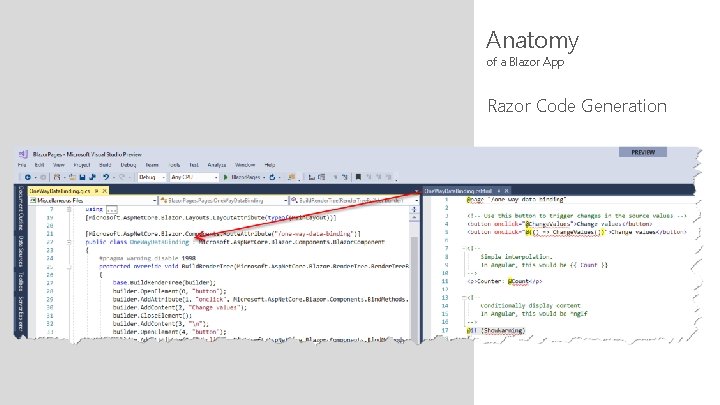Open the Any CPU platform dropdown

pos(194,177)
